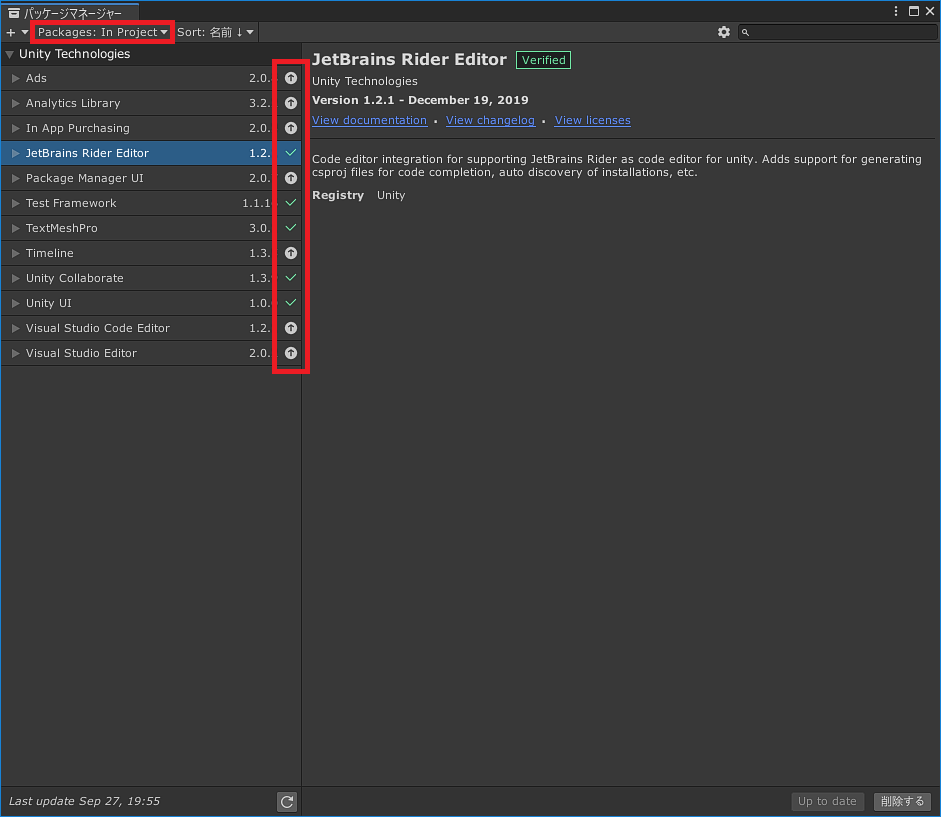Select the Test Framework package
The image size is (941, 817).
pyautogui.click(x=151, y=203)
